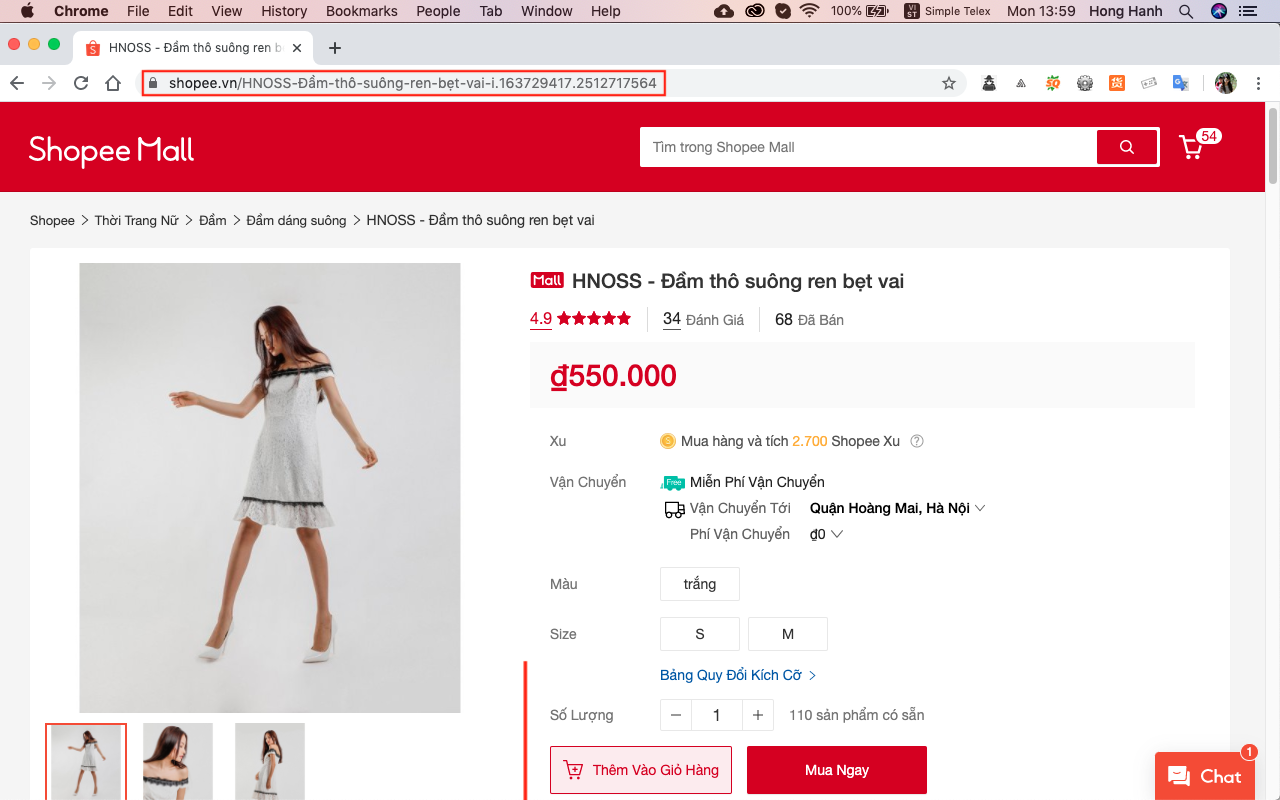View the 34 Đánh Giá reviews
1280x800 pixels.
[x=703, y=319]
